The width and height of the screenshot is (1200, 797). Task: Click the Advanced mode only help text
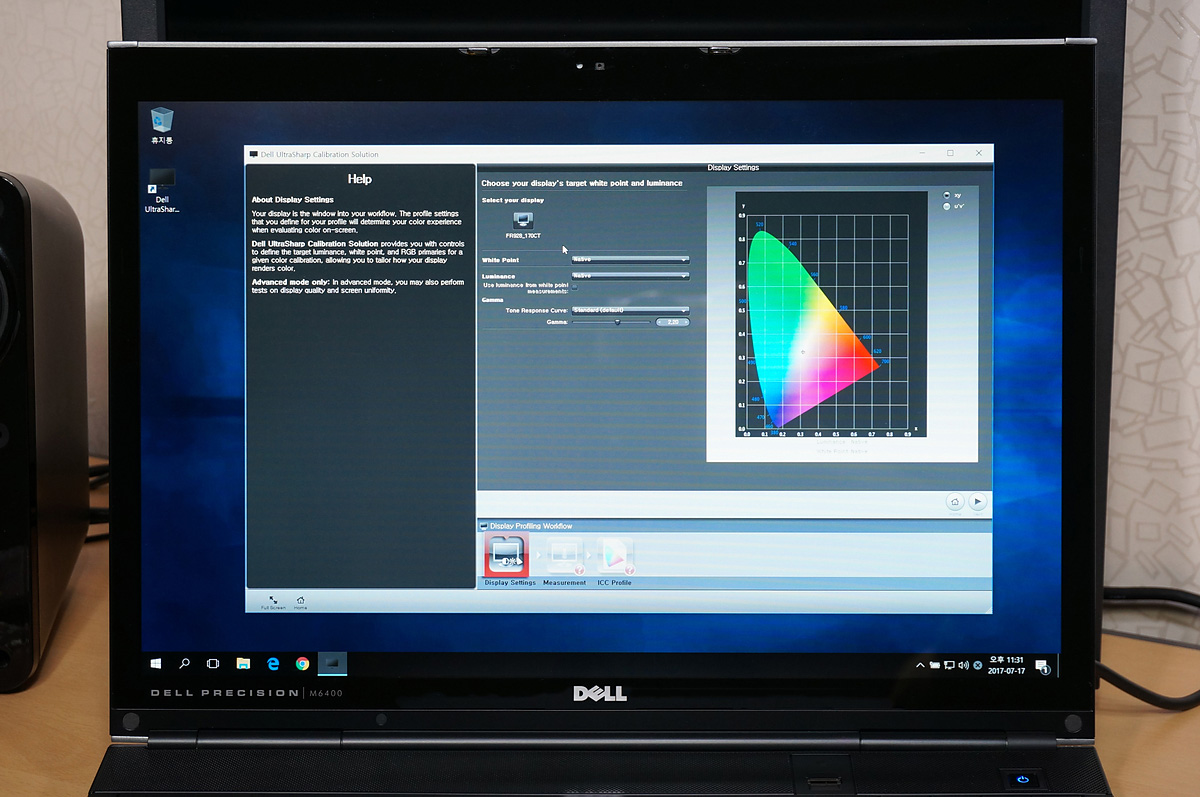[x=357, y=286]
